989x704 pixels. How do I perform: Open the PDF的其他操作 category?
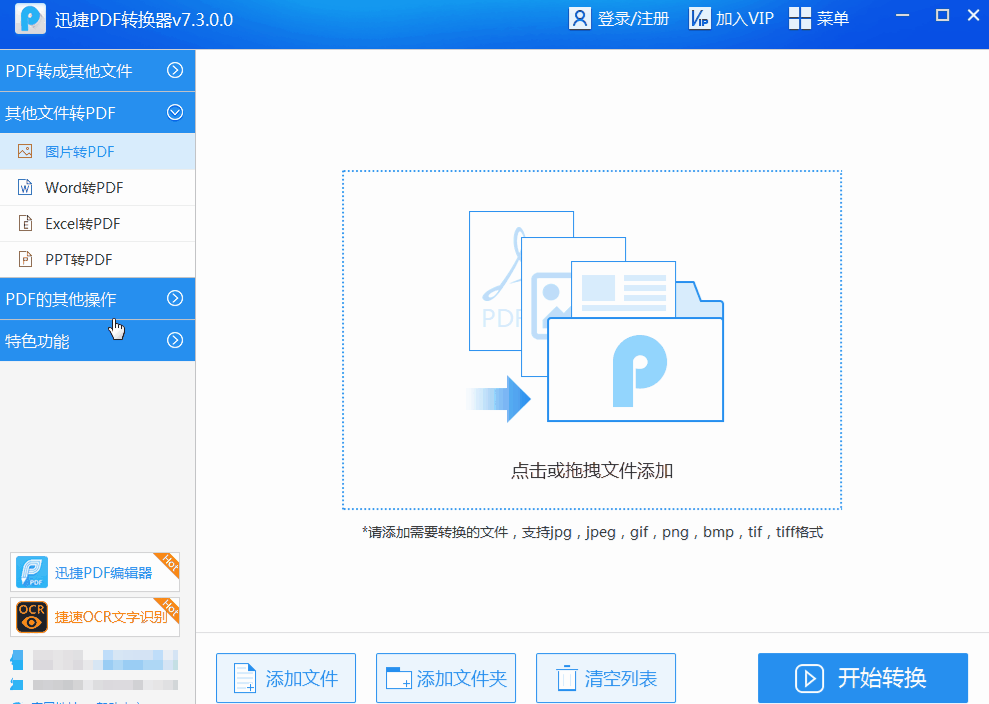coord(98,299)
